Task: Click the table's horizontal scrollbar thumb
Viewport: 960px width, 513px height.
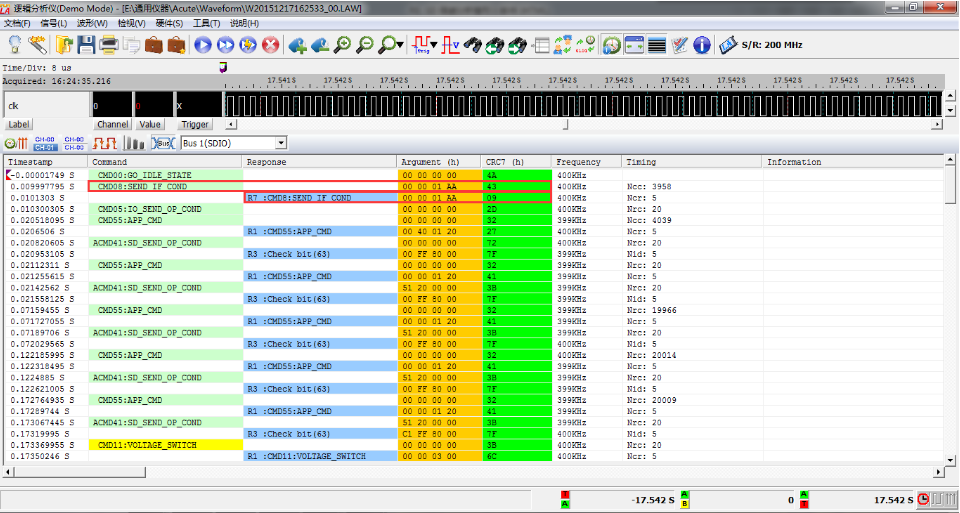Action: [80, 472]
